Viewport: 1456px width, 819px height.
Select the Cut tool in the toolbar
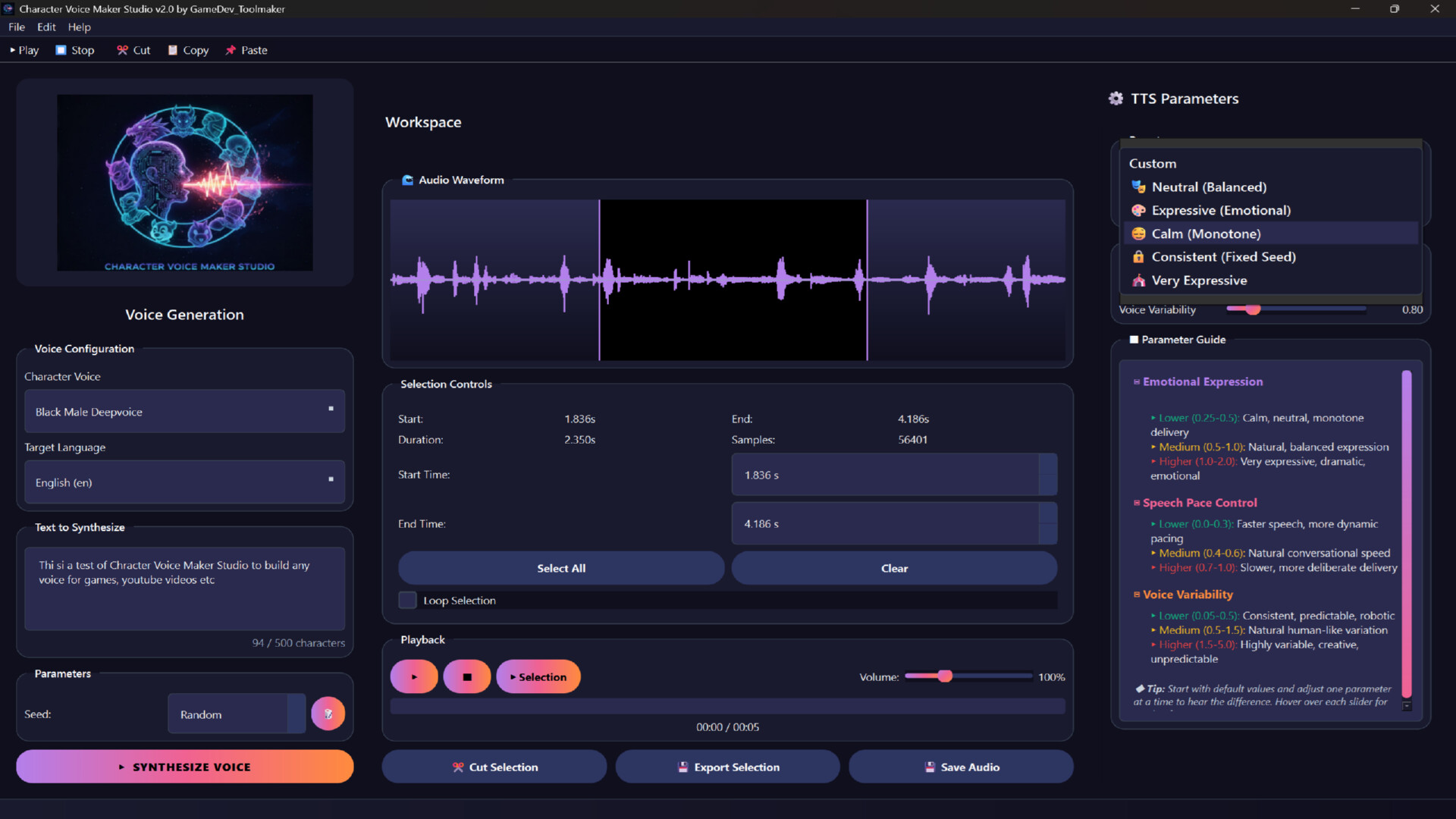[133, 50]
